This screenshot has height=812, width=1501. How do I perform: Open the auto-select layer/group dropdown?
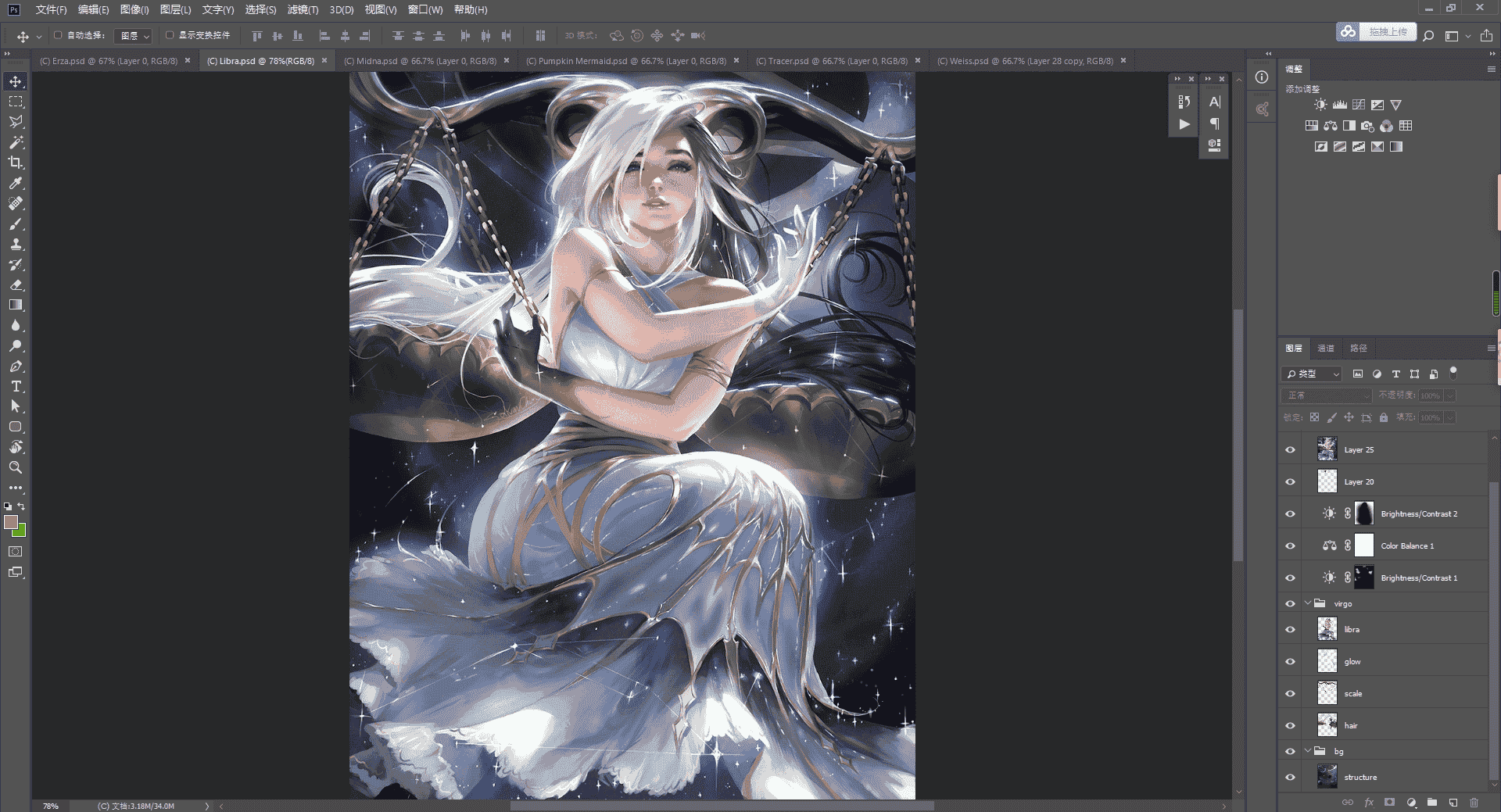pos(133,36)
